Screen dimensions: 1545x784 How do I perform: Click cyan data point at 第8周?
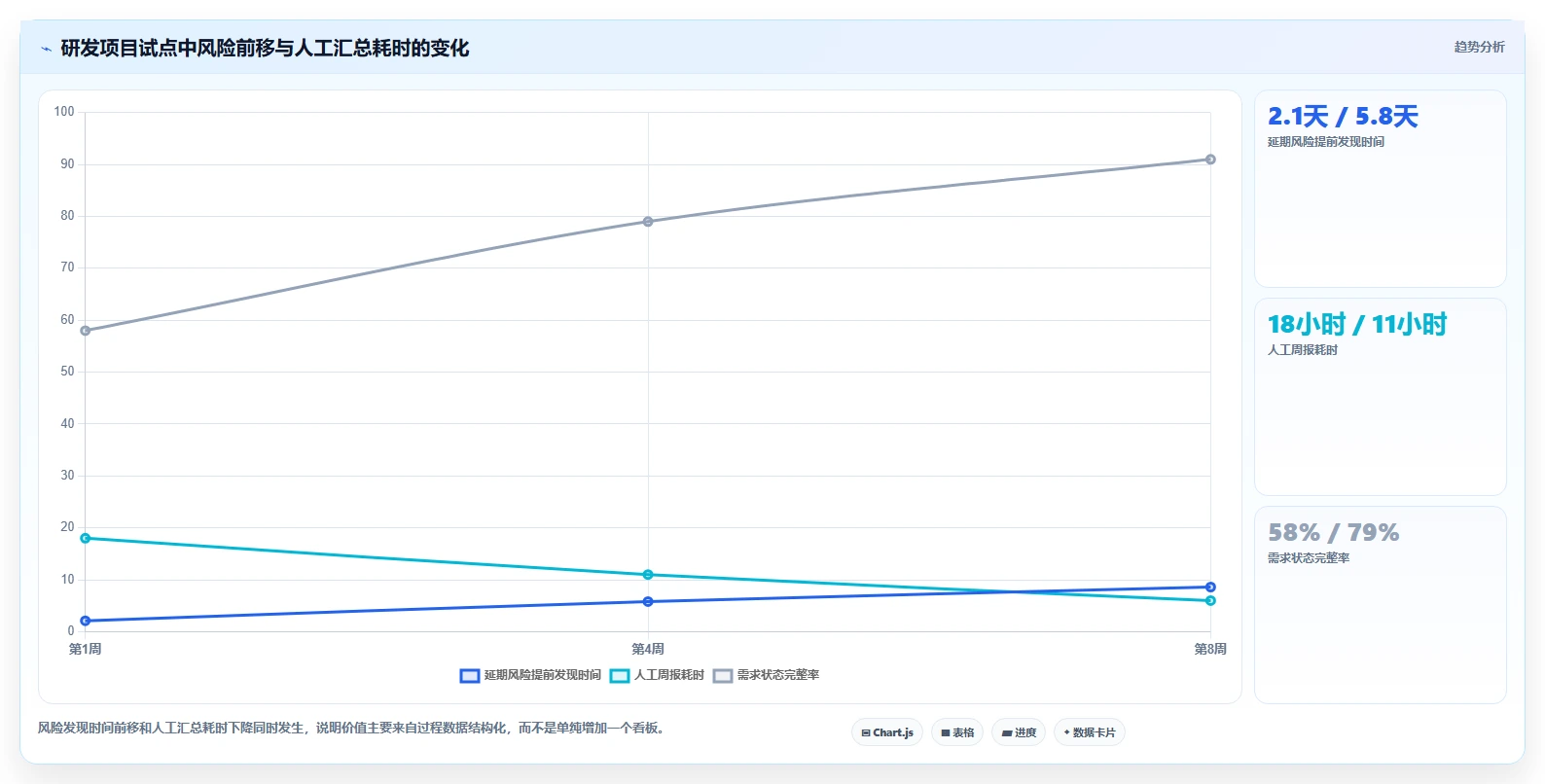tap(1210, 600)
